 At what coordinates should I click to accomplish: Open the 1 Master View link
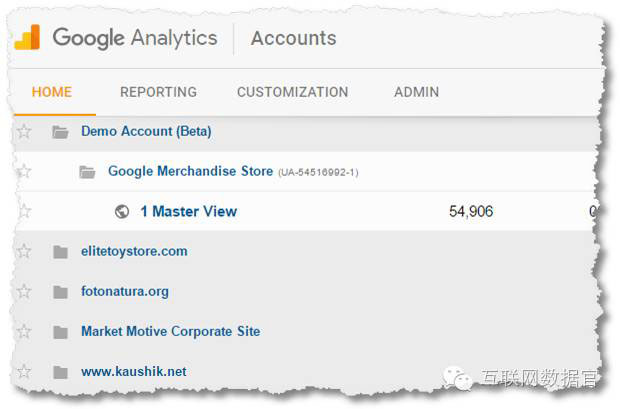pyautogui.click(x=188, y=211)
